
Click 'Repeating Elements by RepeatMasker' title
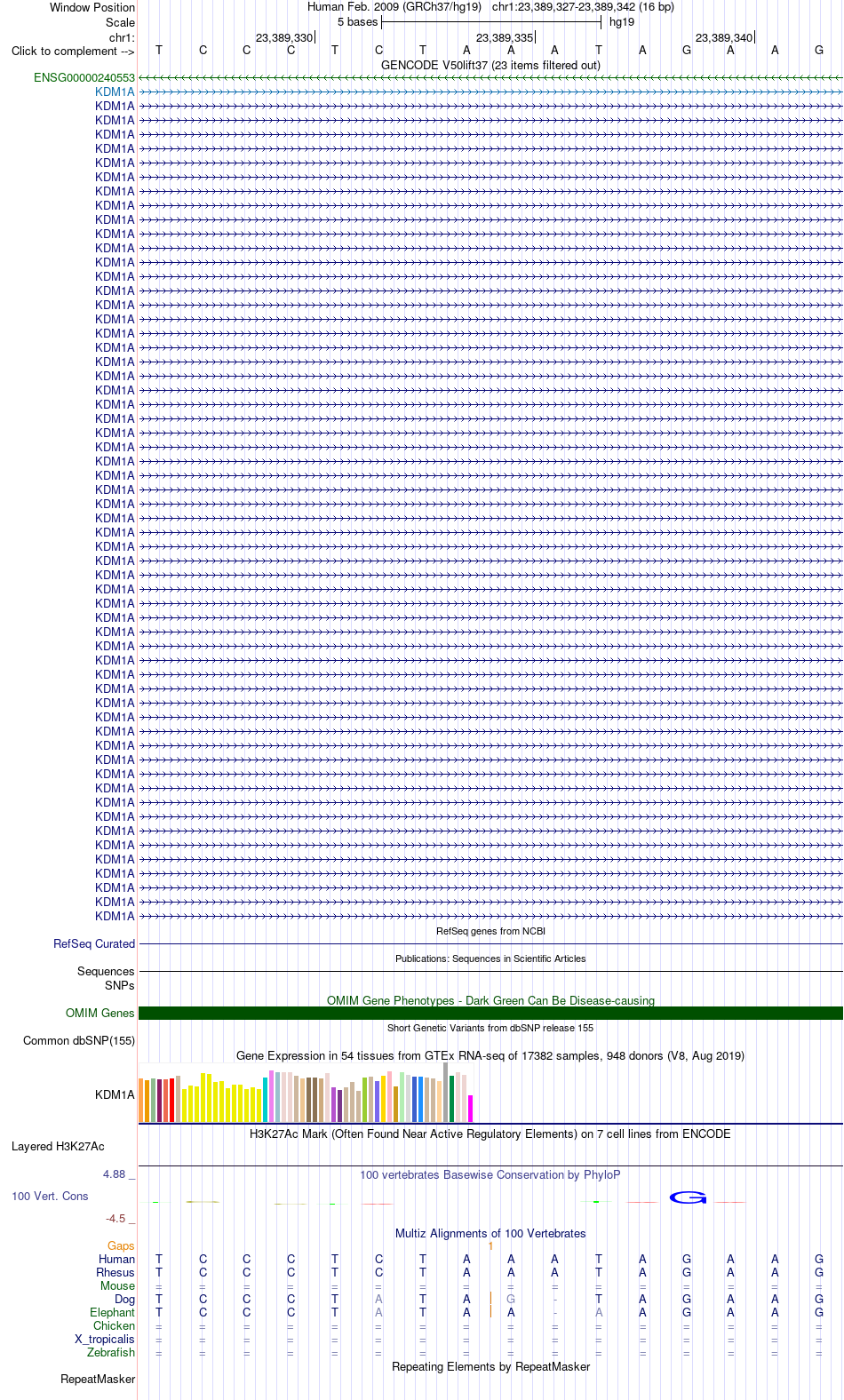coord(490,1366)
